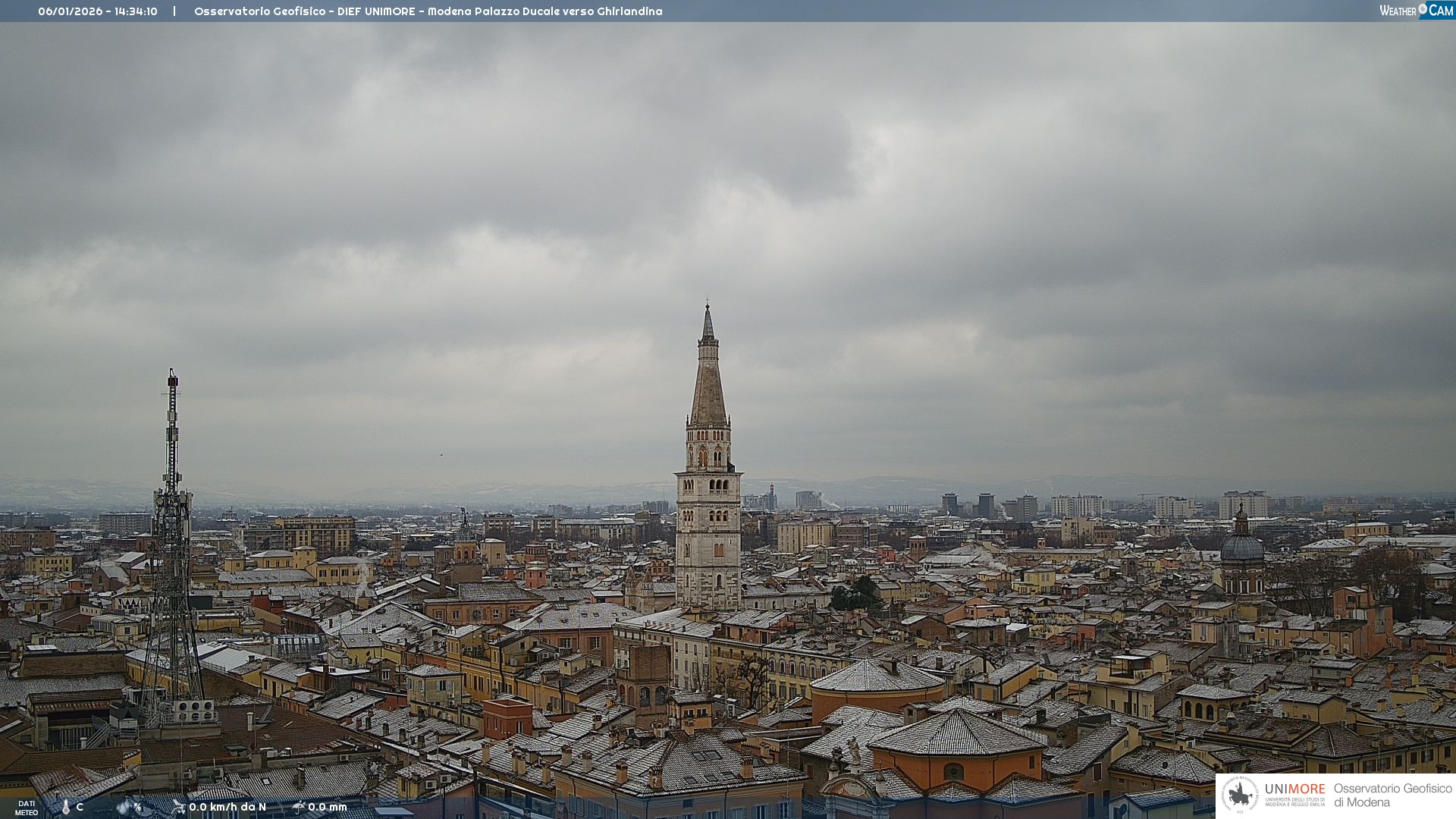
Task: Click the WeatherCam lens icon
Action: pyautogui.click(x=1423, y=9)
